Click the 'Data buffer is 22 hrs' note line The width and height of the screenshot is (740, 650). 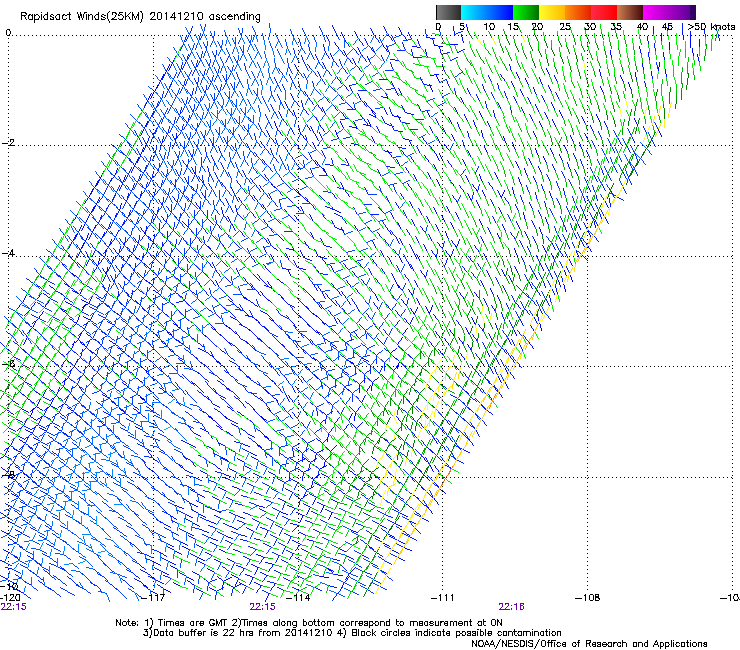click(352, 633)
